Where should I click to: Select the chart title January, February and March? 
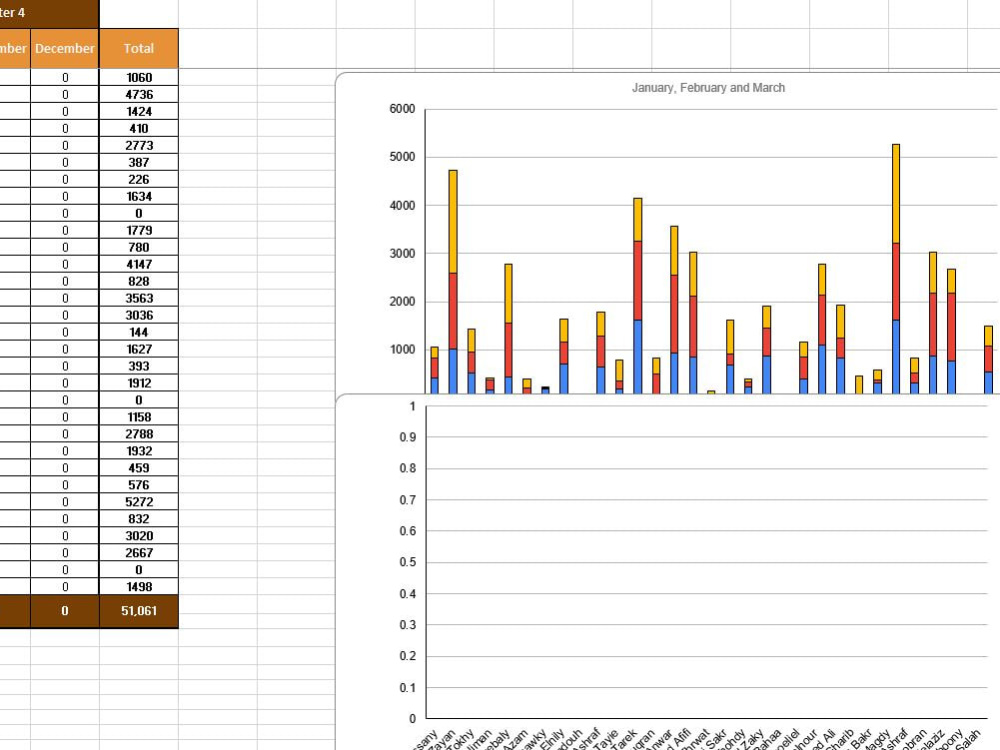tap(708, 88)
